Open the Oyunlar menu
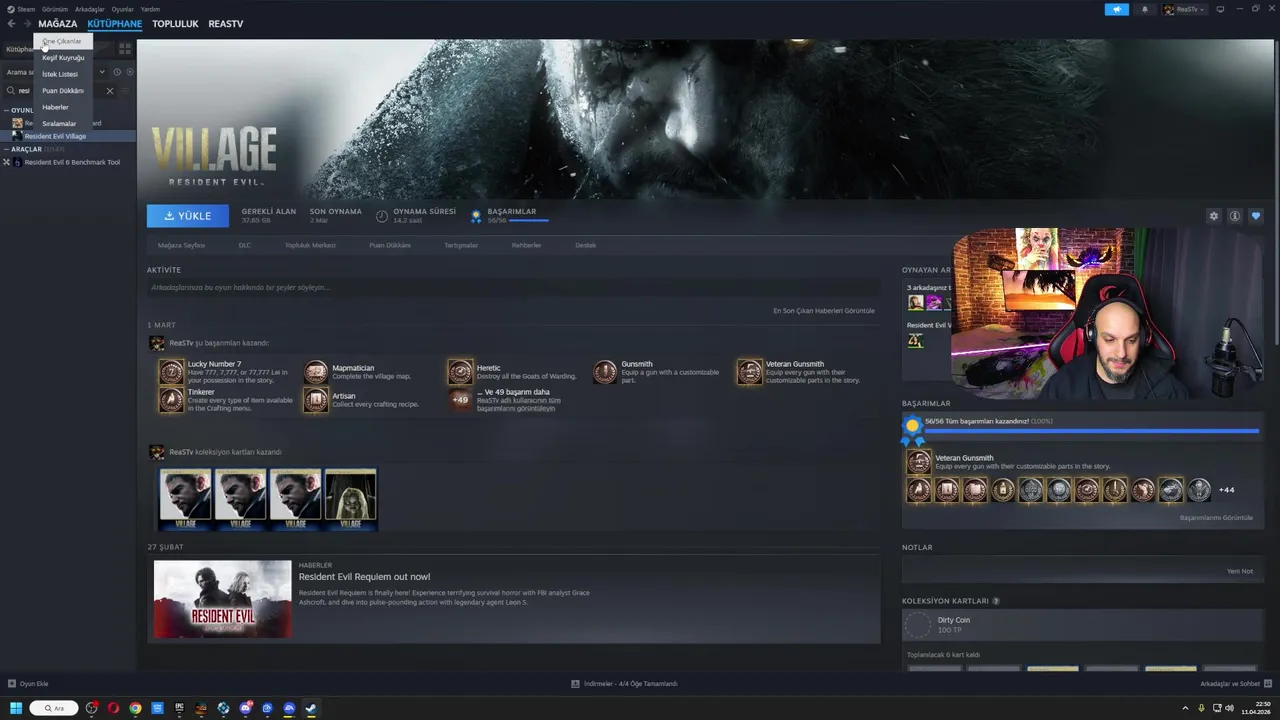Viewport: 1280px width, 720px height. pyautogui.click(x=122, y=9)
